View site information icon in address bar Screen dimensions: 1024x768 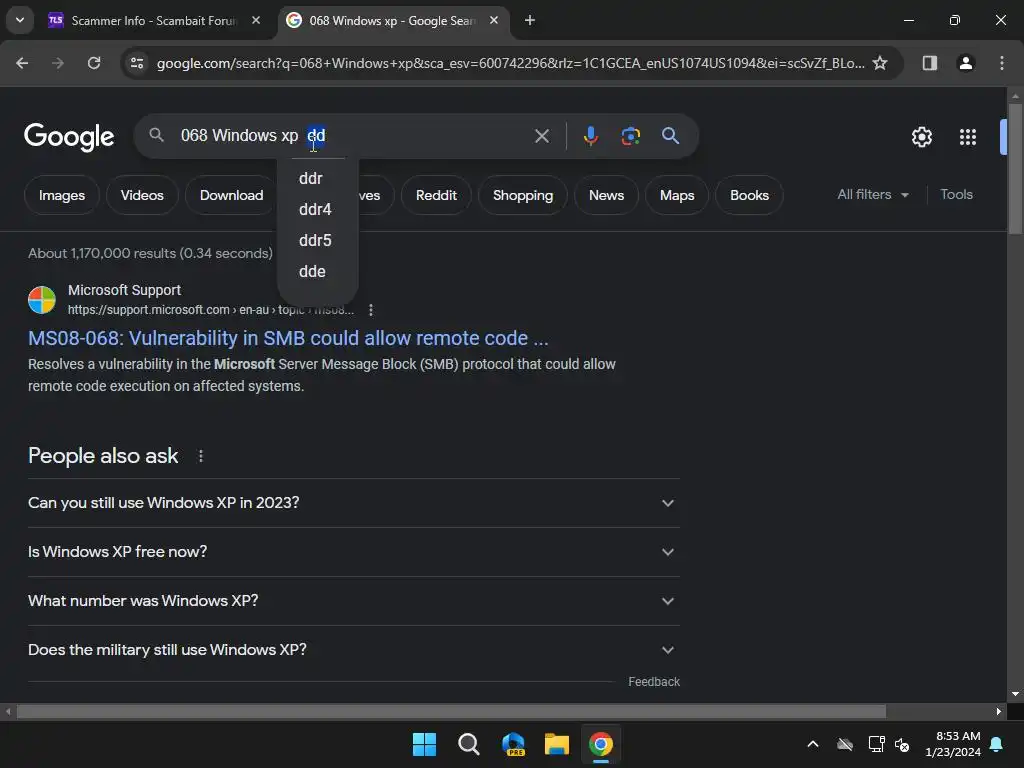[137, 63]
